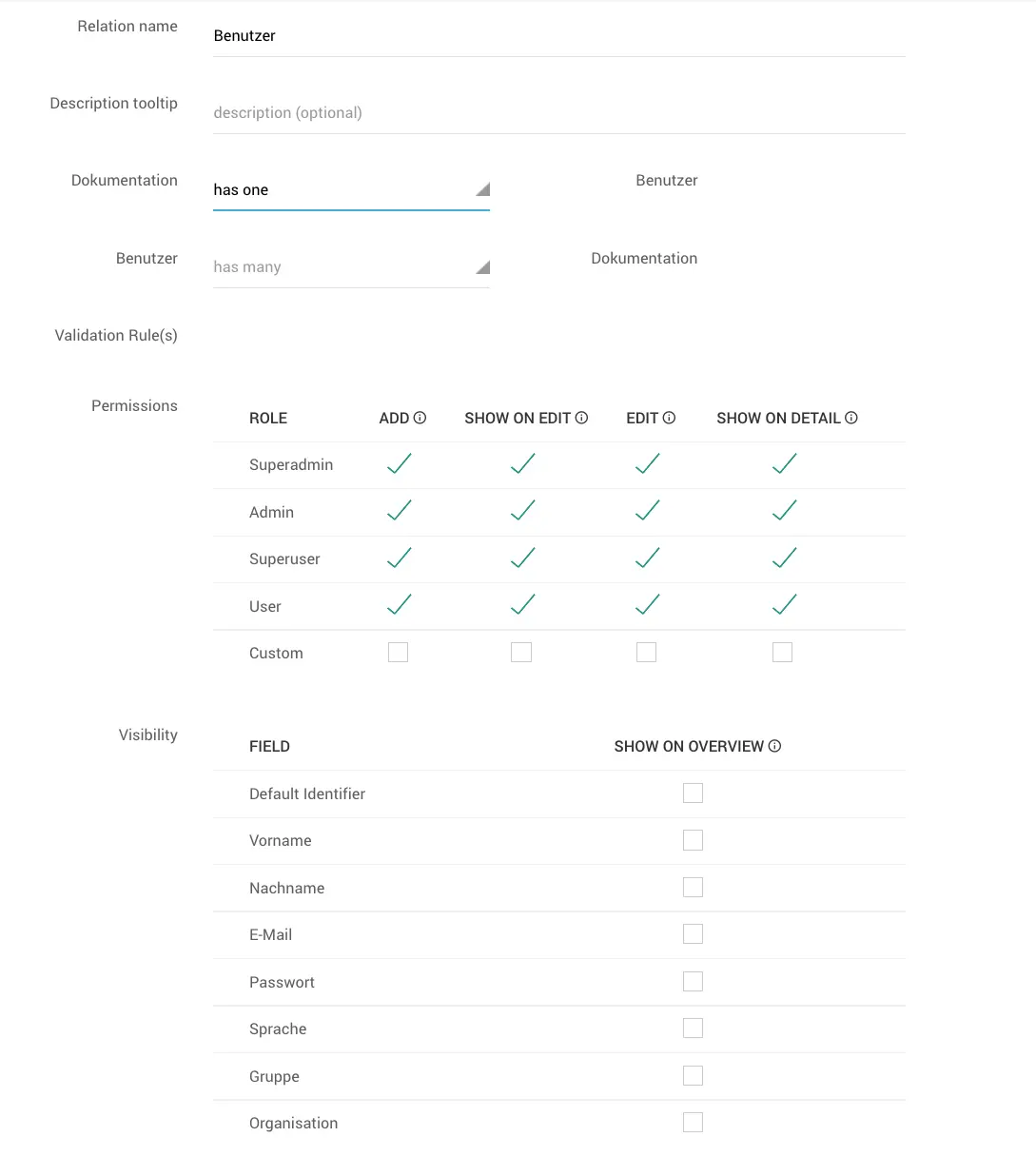Click the info icon next to ADD
The width and height of the screenshot is (1036, 1156).
coord(420,418)
